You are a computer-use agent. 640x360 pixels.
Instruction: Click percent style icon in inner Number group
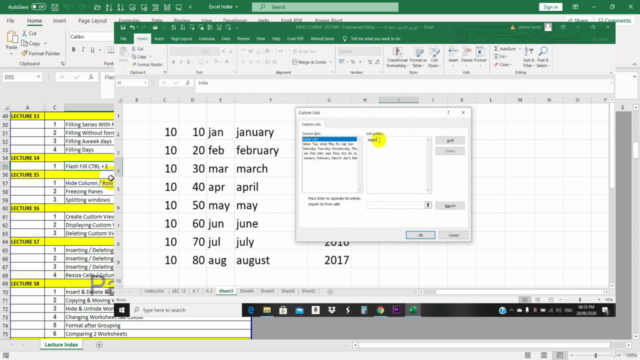(353, 62)
